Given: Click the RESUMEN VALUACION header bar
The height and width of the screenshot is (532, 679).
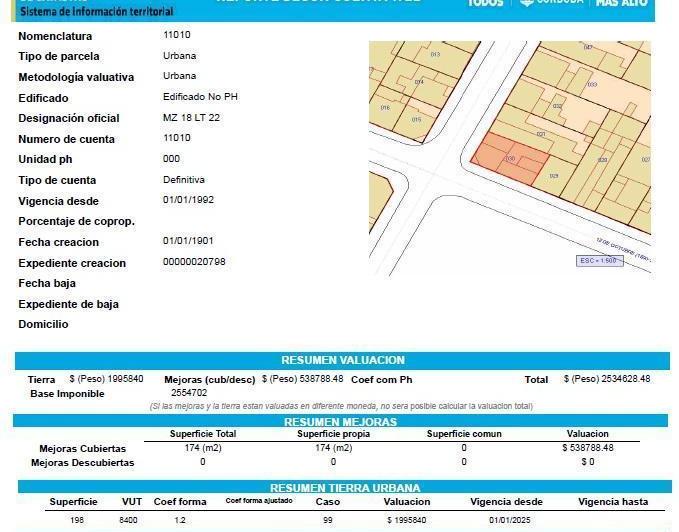Looking at the screenshot, I should pyautogui.click(x=342, y=360).
